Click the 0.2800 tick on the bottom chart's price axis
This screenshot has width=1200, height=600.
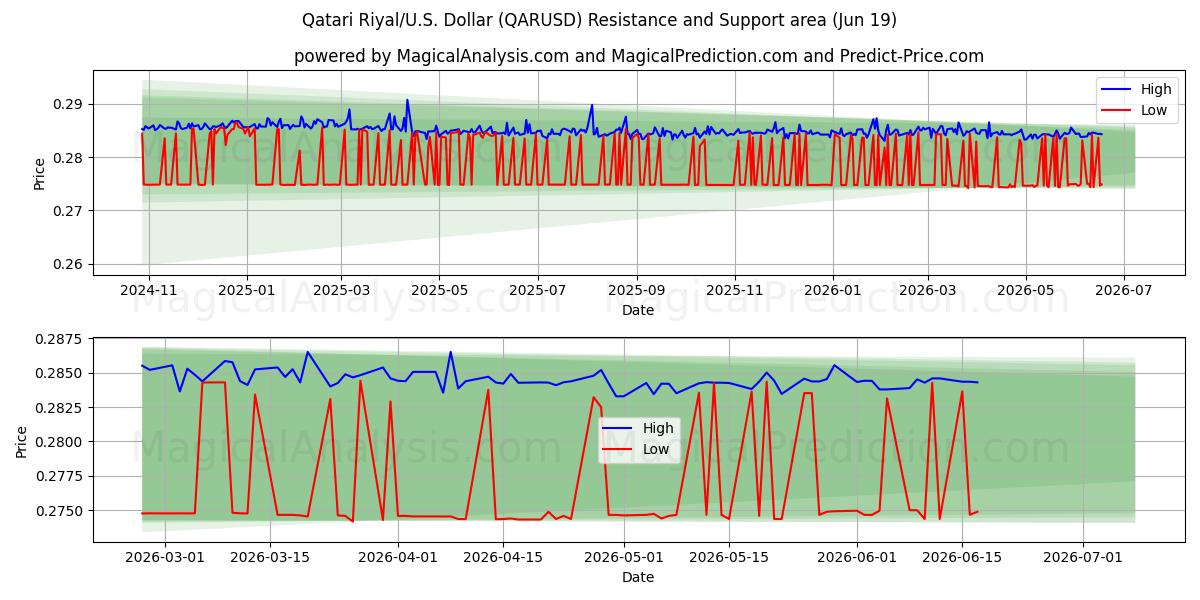[x=62, y=442]
